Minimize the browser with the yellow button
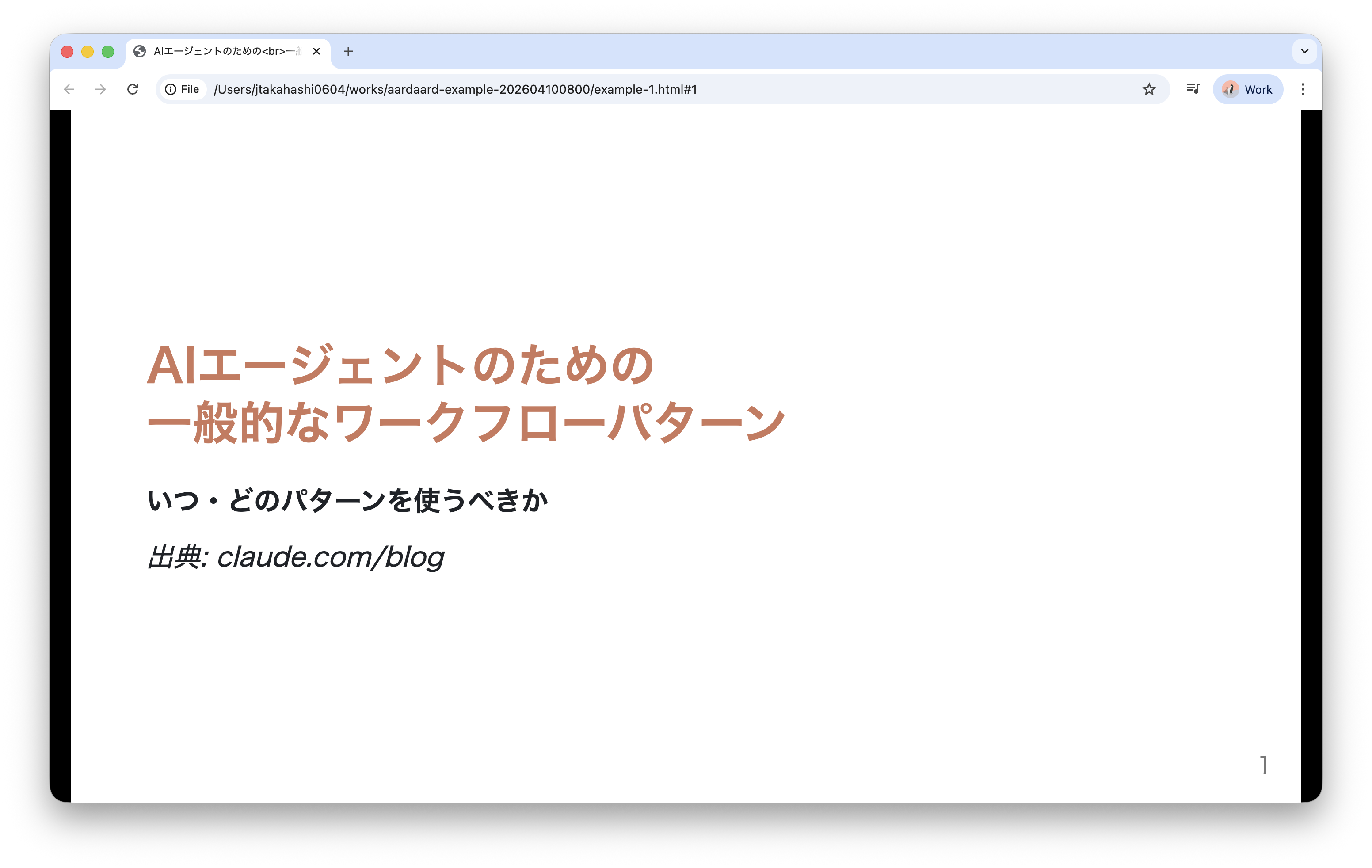Image resolution: width=1372 pixels, height=868 pixels. click(x=87, y=52)
